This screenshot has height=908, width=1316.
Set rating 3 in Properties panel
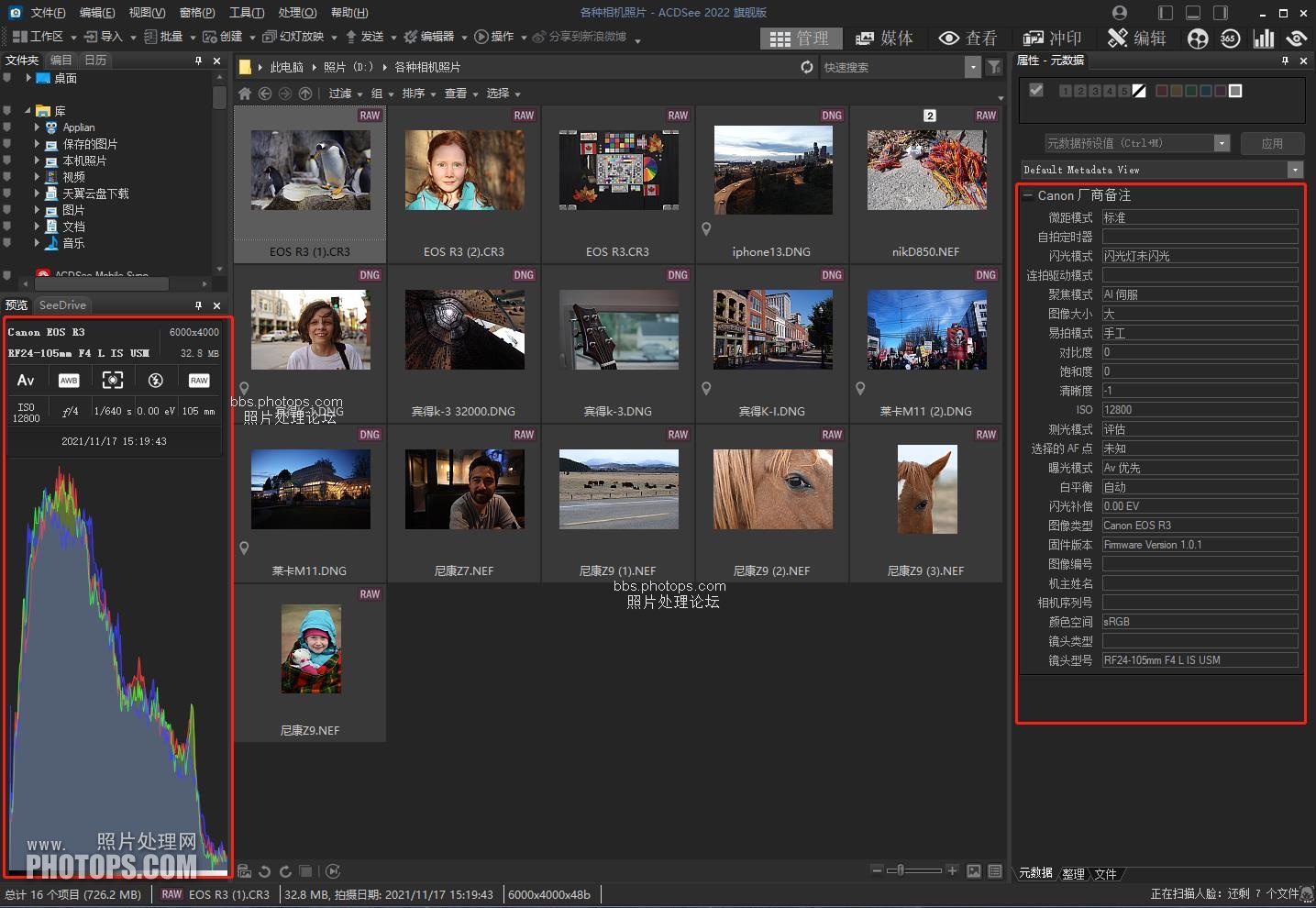(1094, 91)
